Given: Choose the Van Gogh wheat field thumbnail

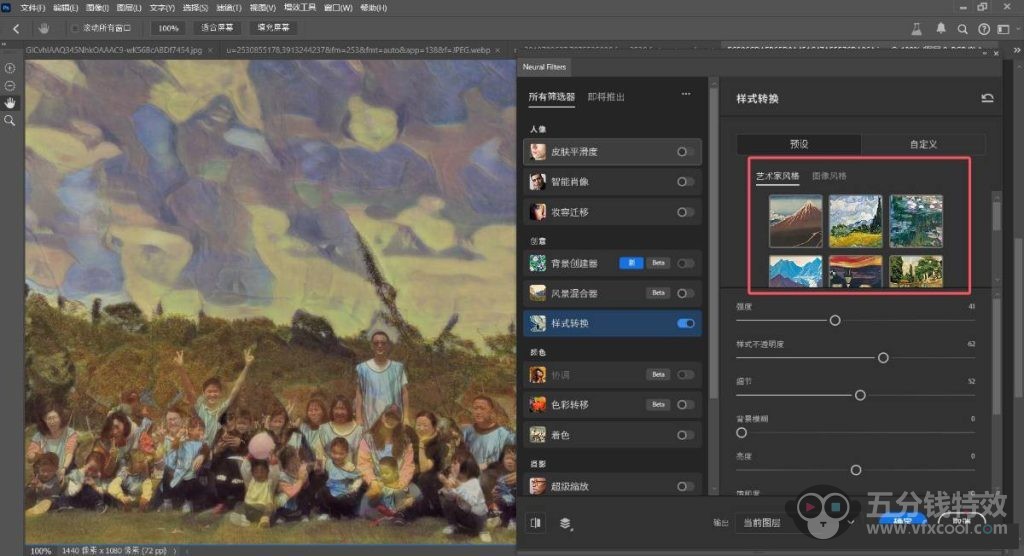Looking at the screenshot, I should (856, 221).
